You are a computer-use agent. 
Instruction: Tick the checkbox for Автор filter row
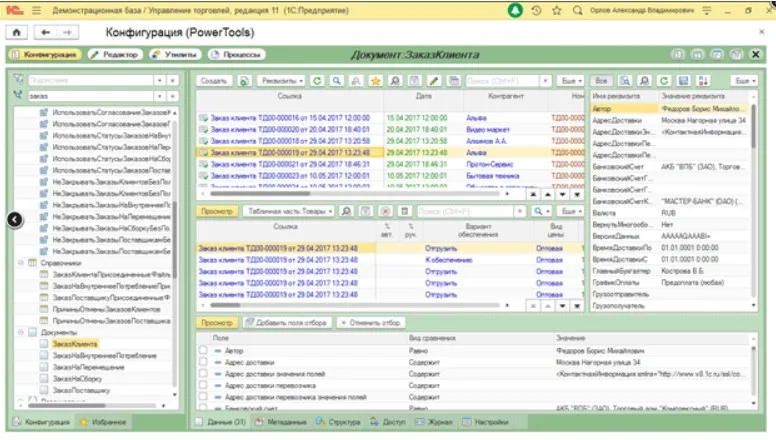(x=203, y=350)
